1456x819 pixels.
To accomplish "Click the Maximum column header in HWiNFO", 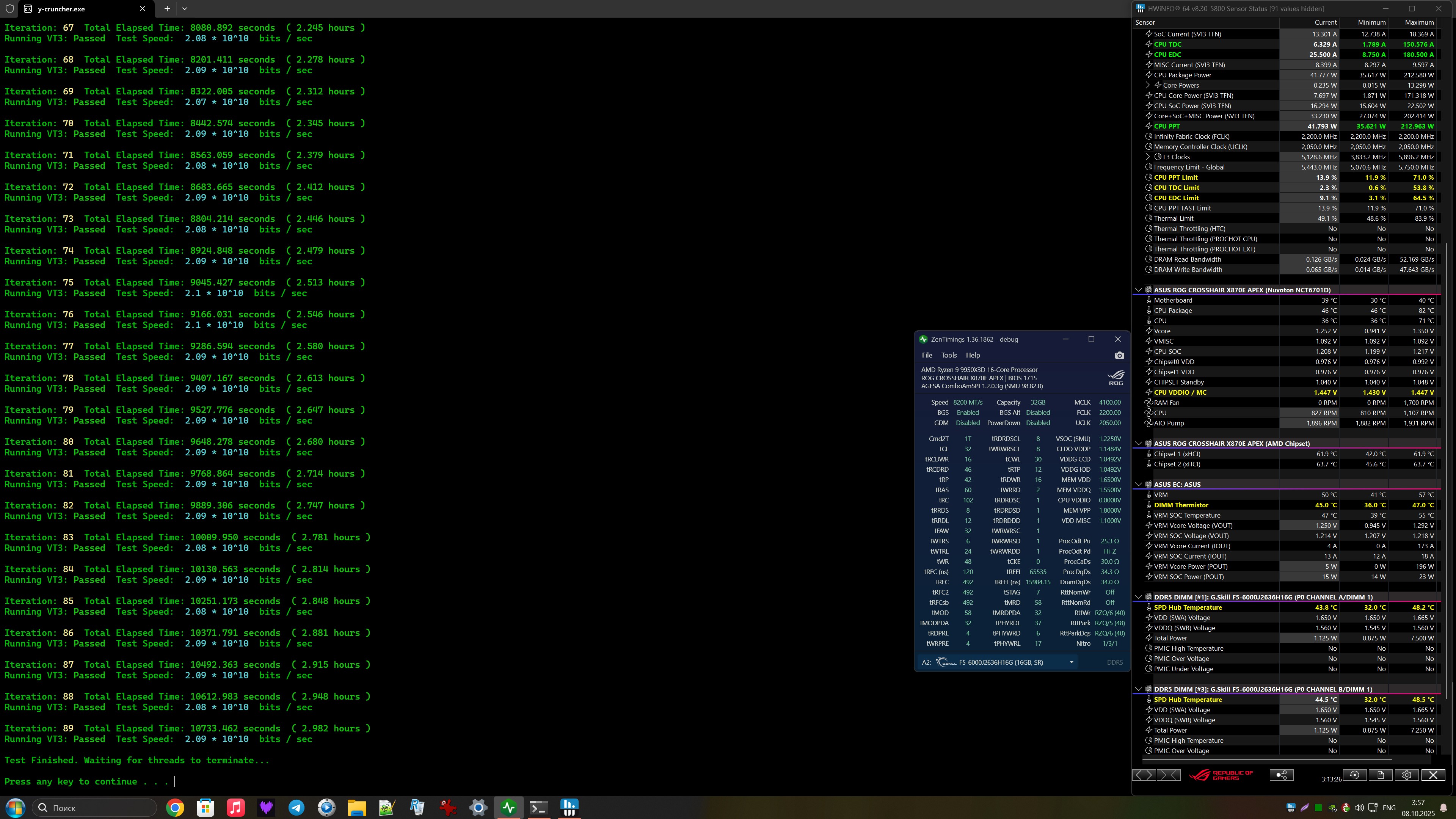I will point(1412,23).
